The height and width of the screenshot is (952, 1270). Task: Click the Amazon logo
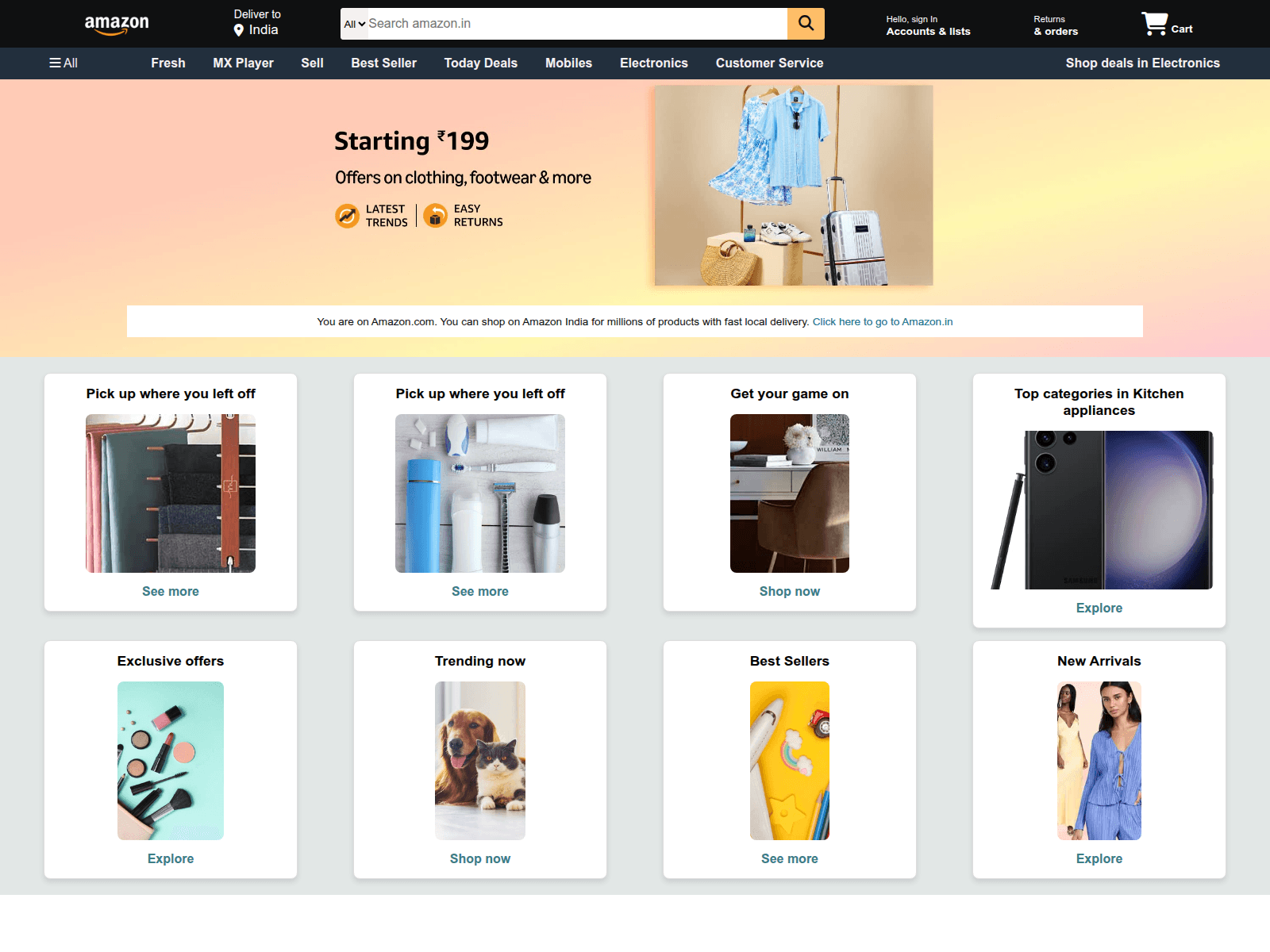click(x=117, y=25)
